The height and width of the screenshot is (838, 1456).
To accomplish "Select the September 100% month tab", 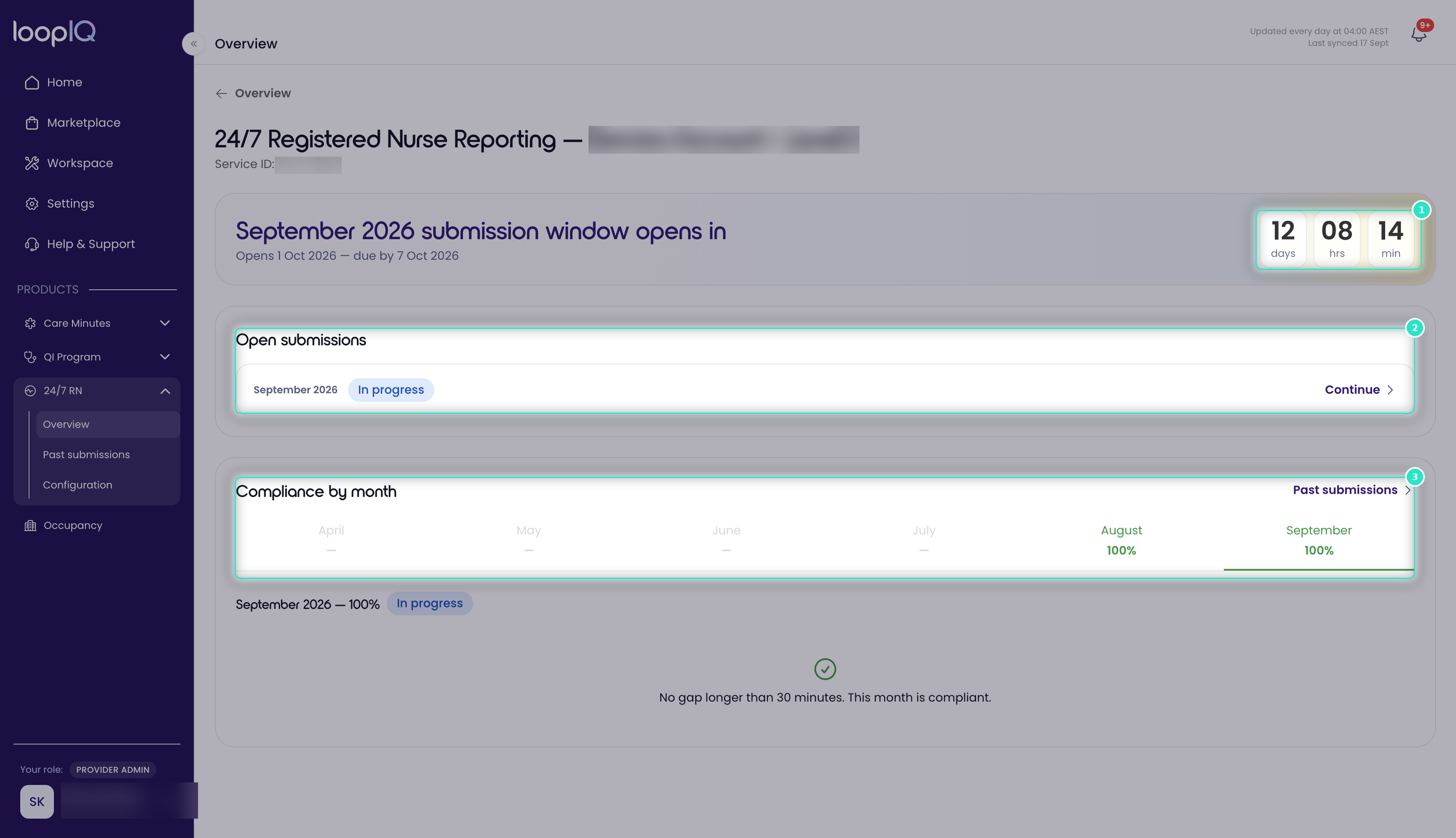I will click(1318, 540).
